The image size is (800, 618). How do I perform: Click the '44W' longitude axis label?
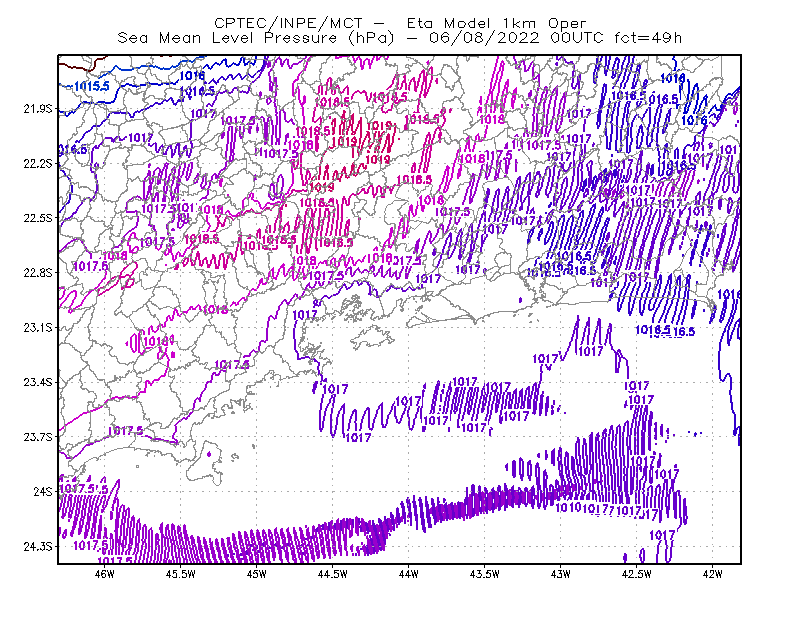[x=408, y=574]
